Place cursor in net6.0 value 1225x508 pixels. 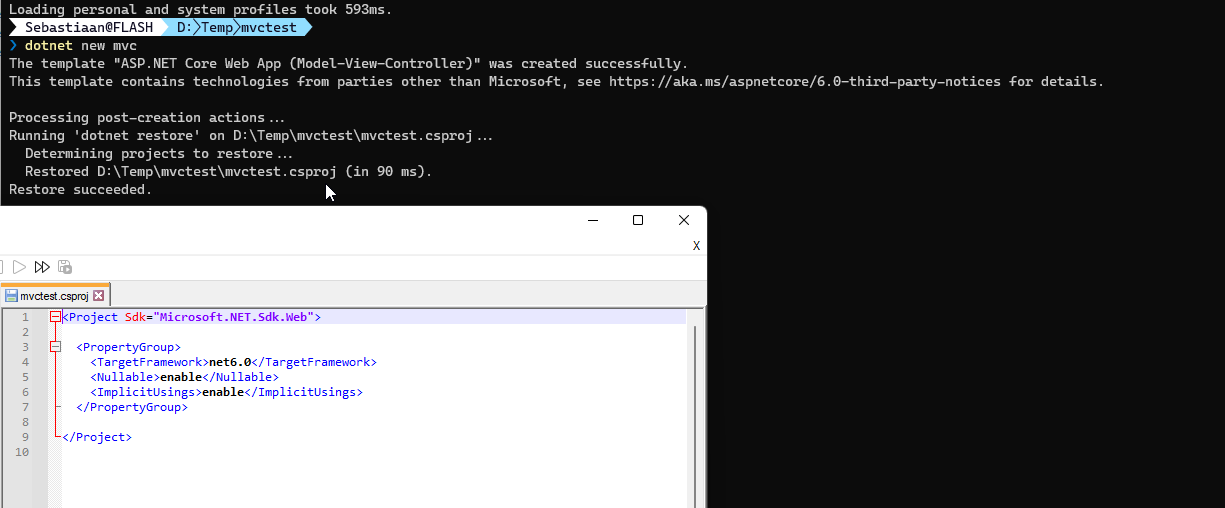229,362
